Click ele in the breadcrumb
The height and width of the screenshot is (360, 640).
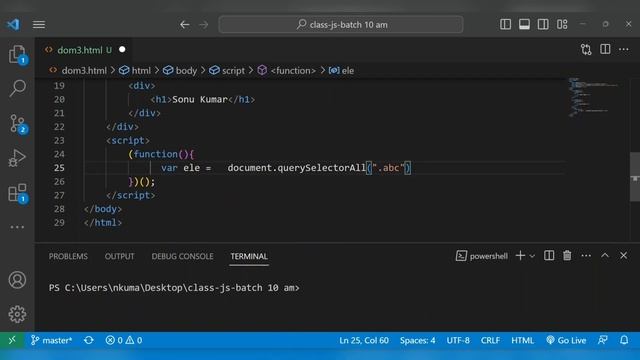click(x=348, y=71)
